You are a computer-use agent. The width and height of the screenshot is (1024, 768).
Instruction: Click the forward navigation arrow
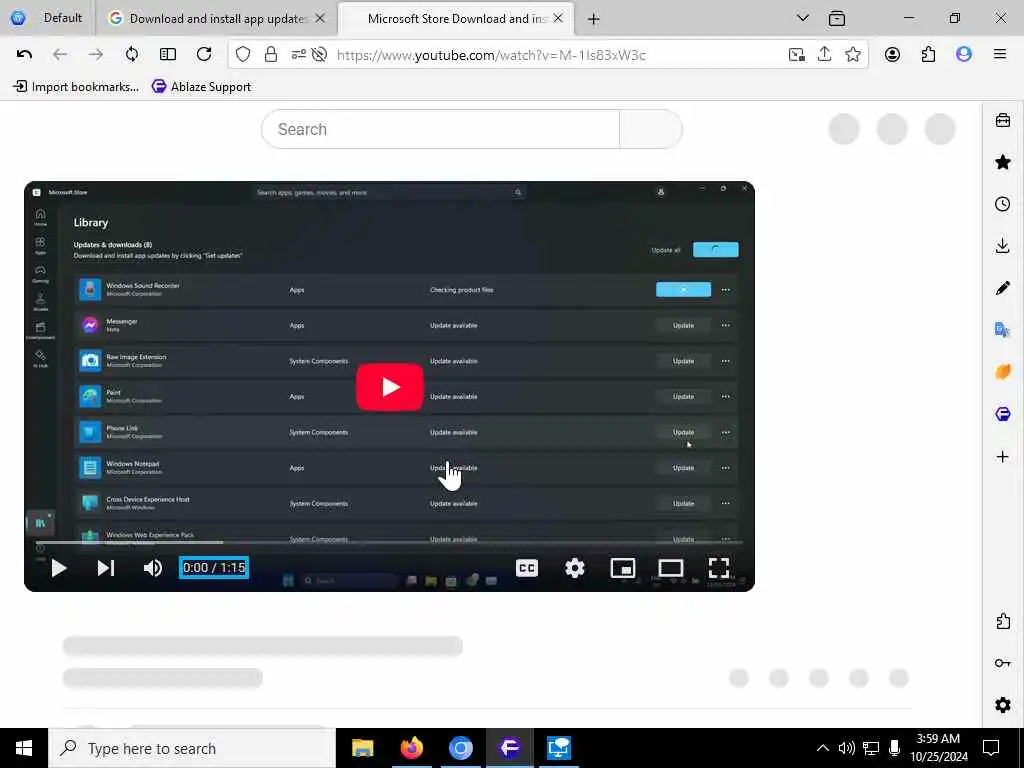pyautogui.click(x=96, y=55)
